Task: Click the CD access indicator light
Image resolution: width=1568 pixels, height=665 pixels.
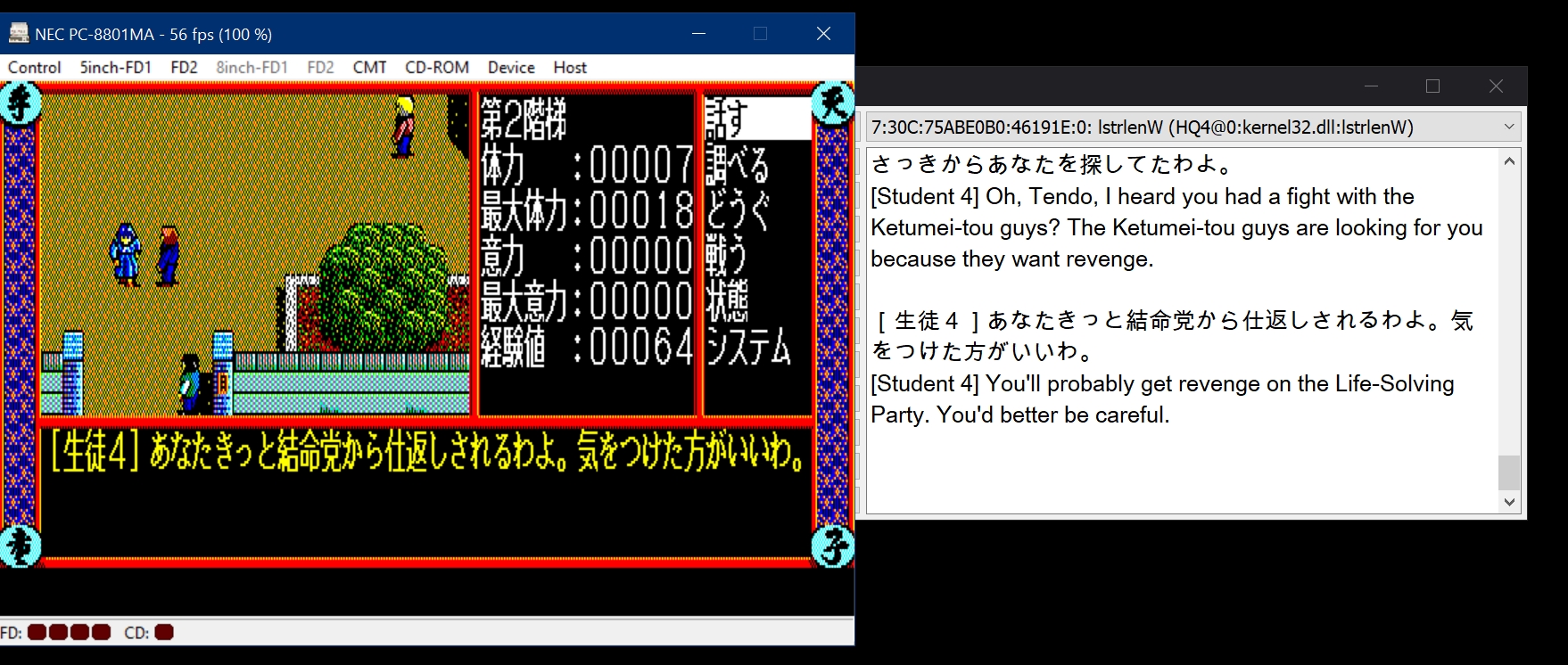Action: pos(164,633)
